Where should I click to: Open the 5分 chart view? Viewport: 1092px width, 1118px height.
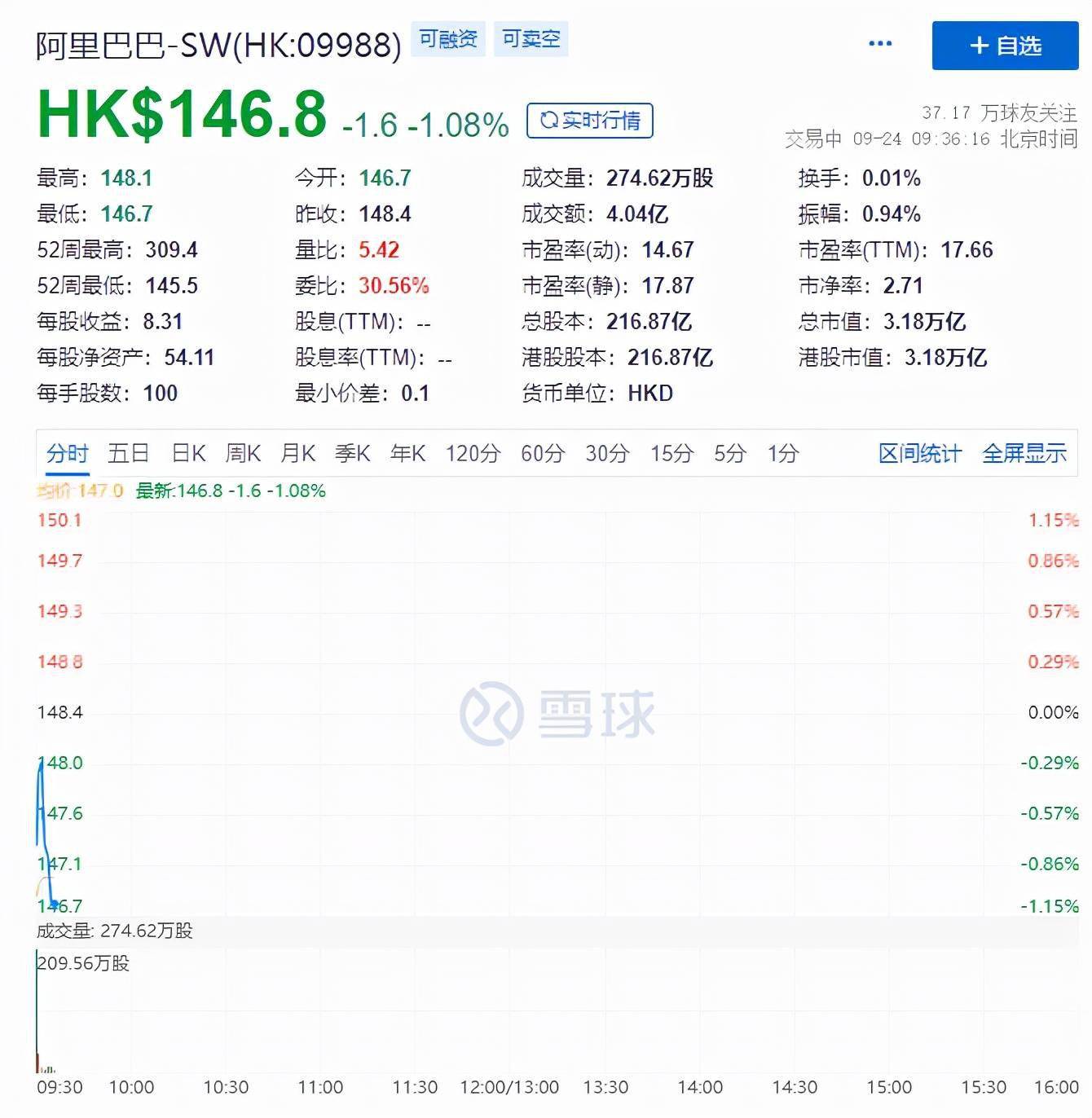(729, 453)
